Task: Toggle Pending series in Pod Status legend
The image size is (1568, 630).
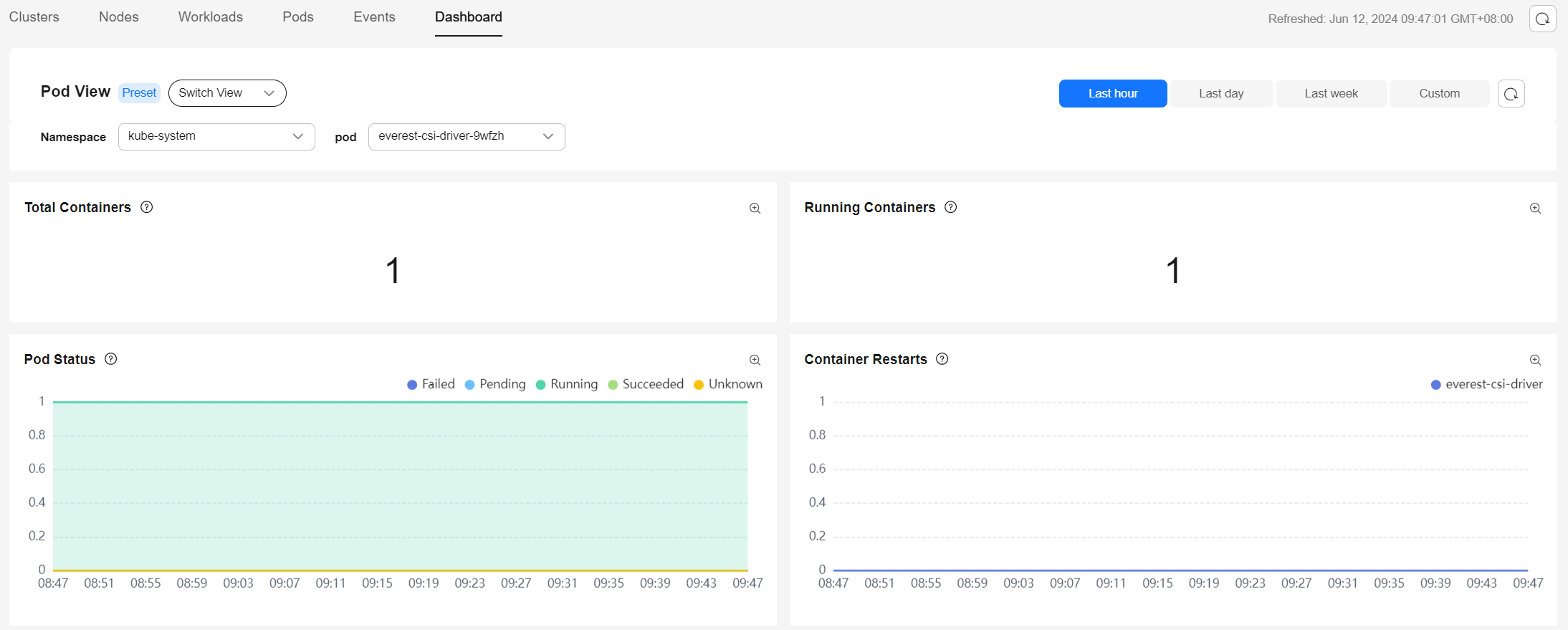Action: pos(495,384)
